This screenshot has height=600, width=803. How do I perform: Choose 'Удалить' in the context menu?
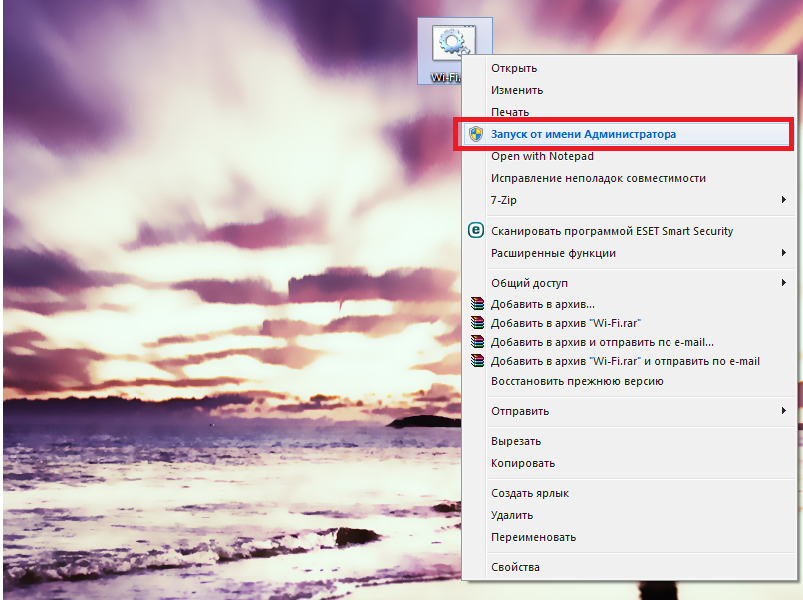pyautogui.click(x=629, y=516)
